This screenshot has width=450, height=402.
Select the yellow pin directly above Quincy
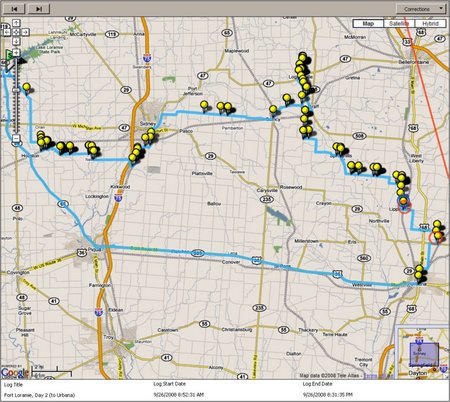pos(273,109)
